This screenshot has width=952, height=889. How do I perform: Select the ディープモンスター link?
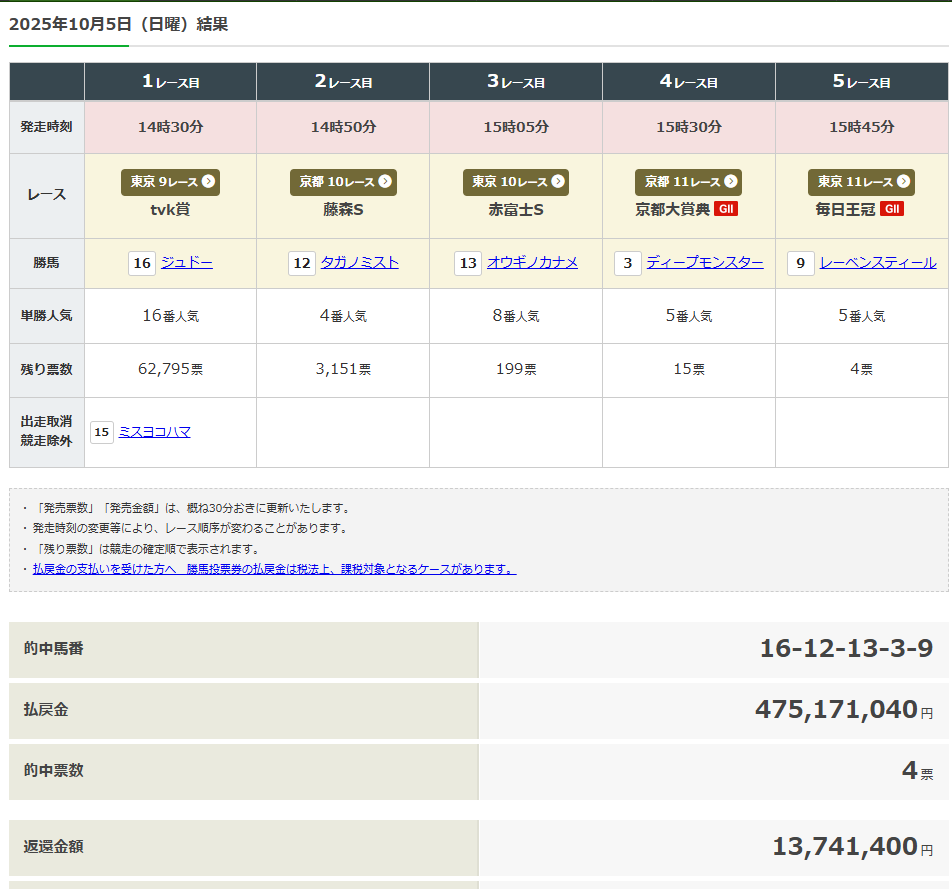(x=704, y=263)
